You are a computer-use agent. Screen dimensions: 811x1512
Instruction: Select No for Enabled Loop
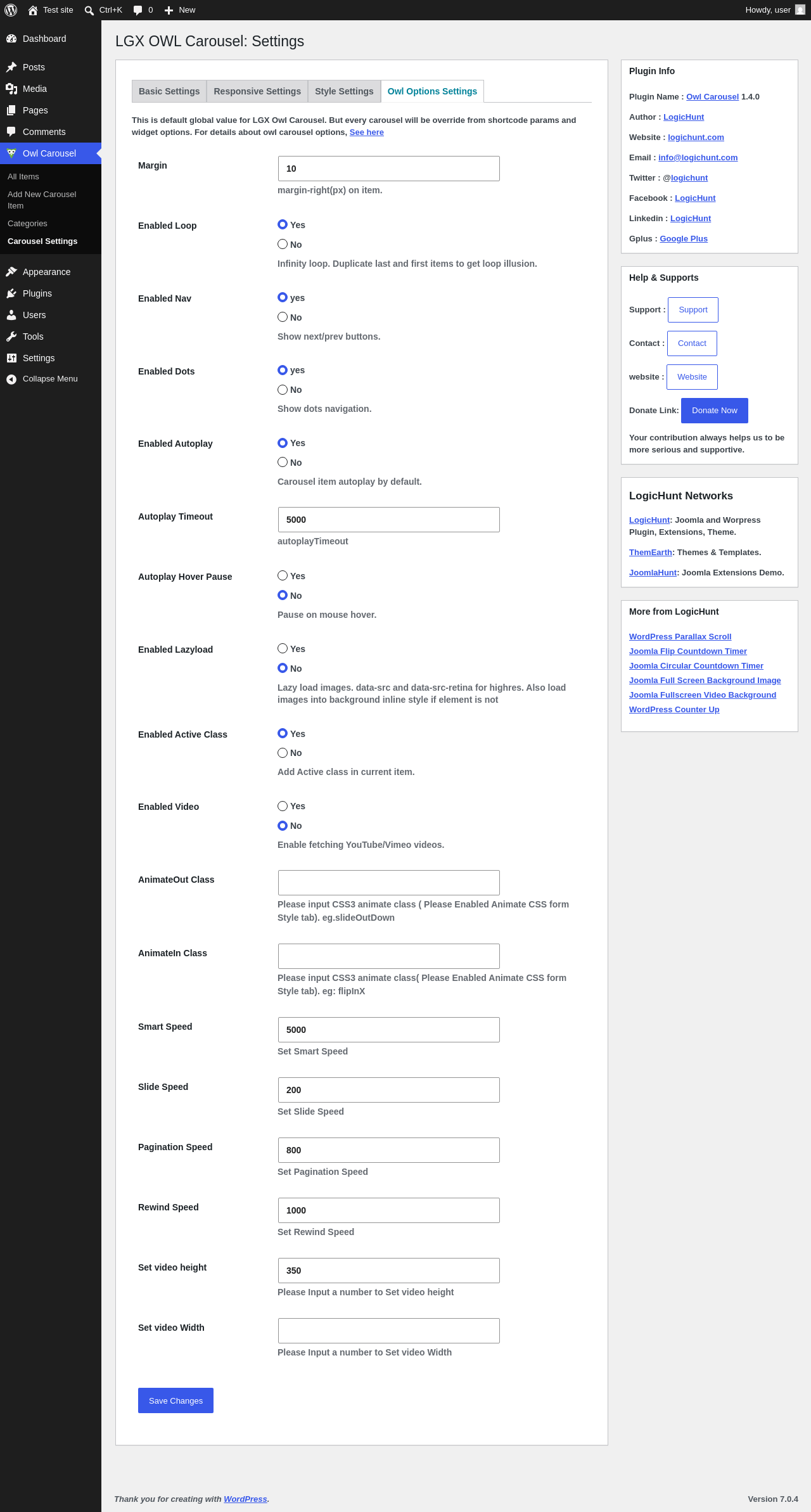click(283, 244)
